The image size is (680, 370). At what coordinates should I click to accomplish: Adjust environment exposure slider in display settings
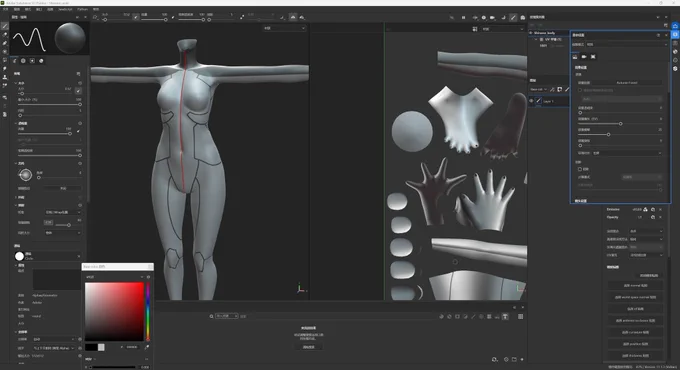[x=621, y=124]
